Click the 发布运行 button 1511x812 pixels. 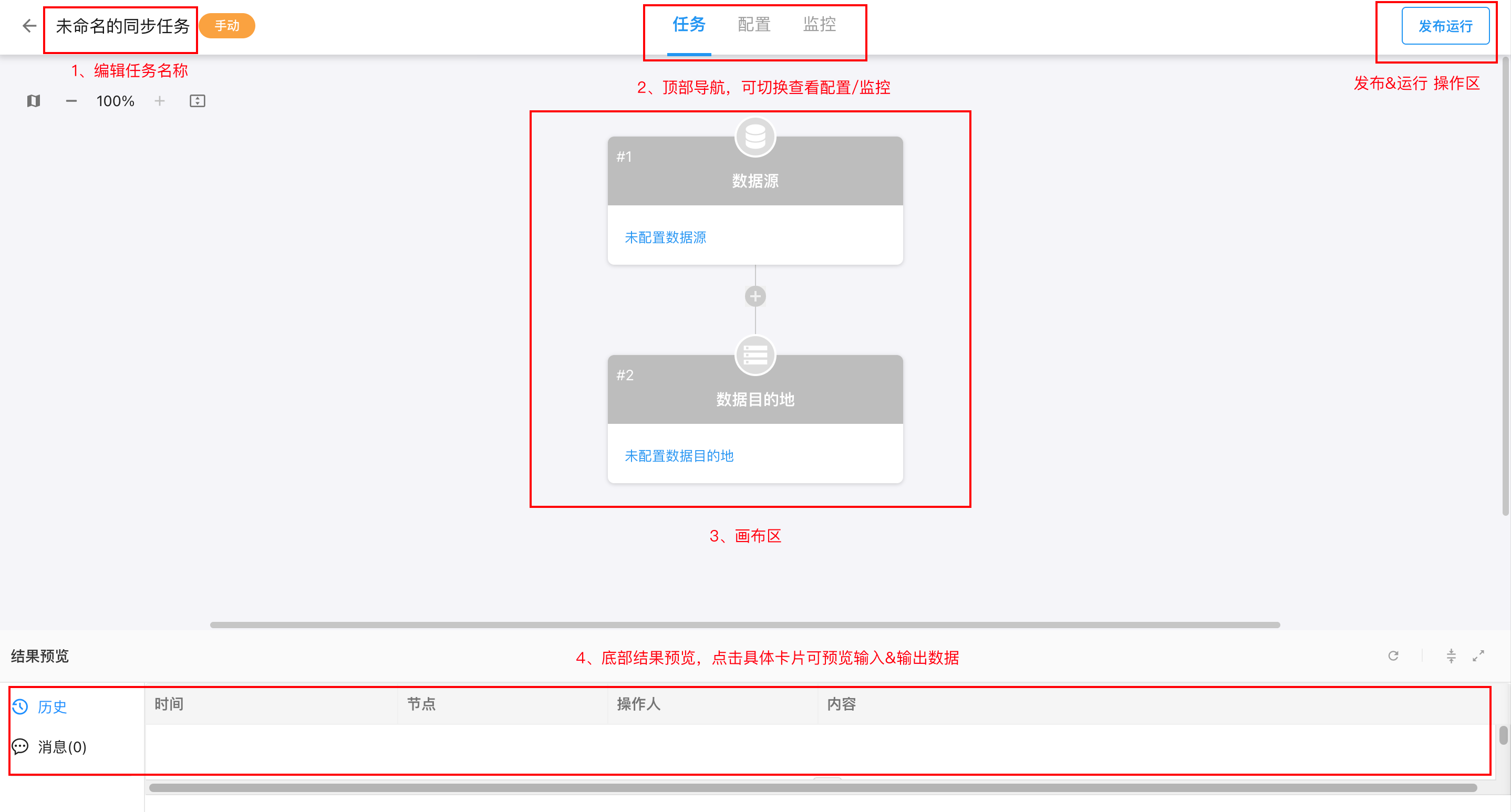(x=1445, y=26)
